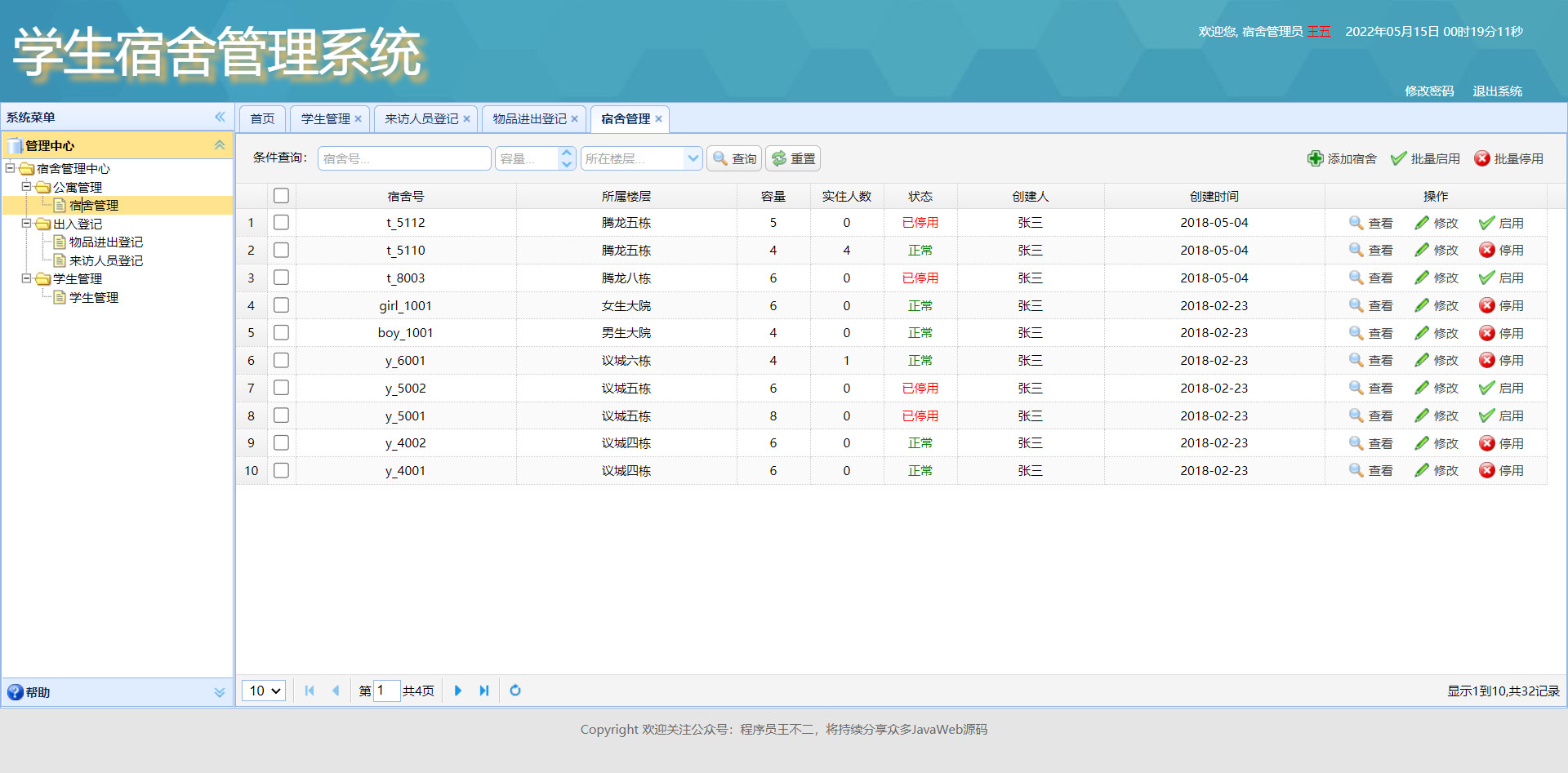Switch to the 学生管理 tab
This screenshot has width=1568, height=773.
pos(325,118)
